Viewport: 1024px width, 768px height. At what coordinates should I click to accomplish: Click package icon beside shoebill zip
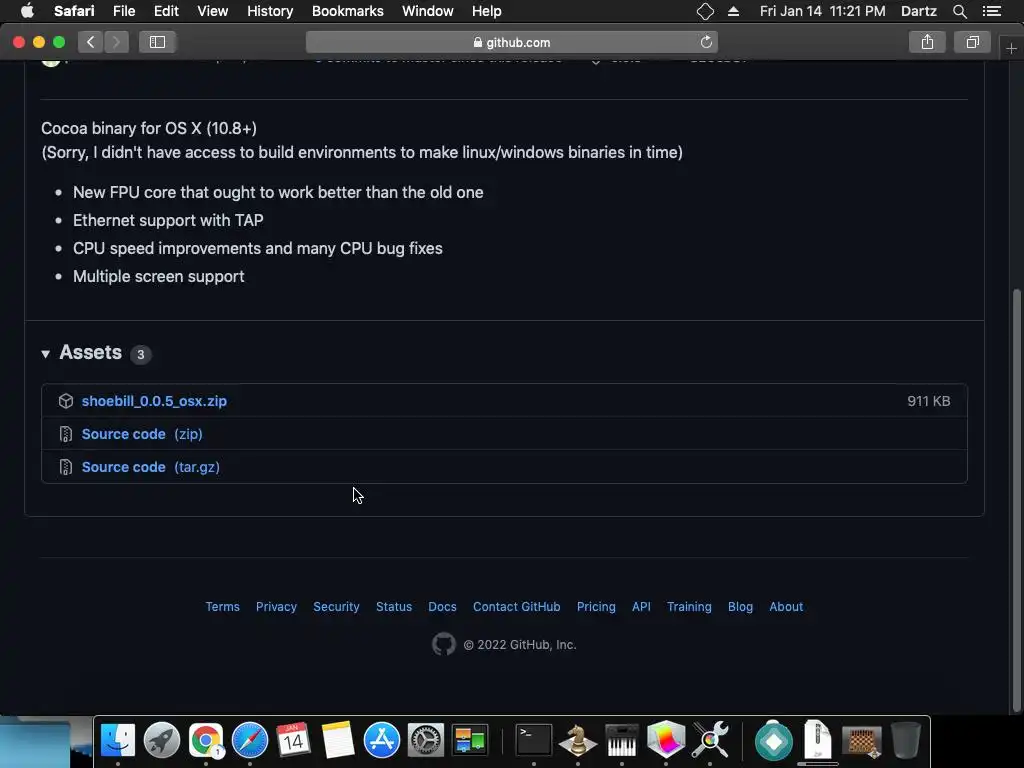(66, 401)
